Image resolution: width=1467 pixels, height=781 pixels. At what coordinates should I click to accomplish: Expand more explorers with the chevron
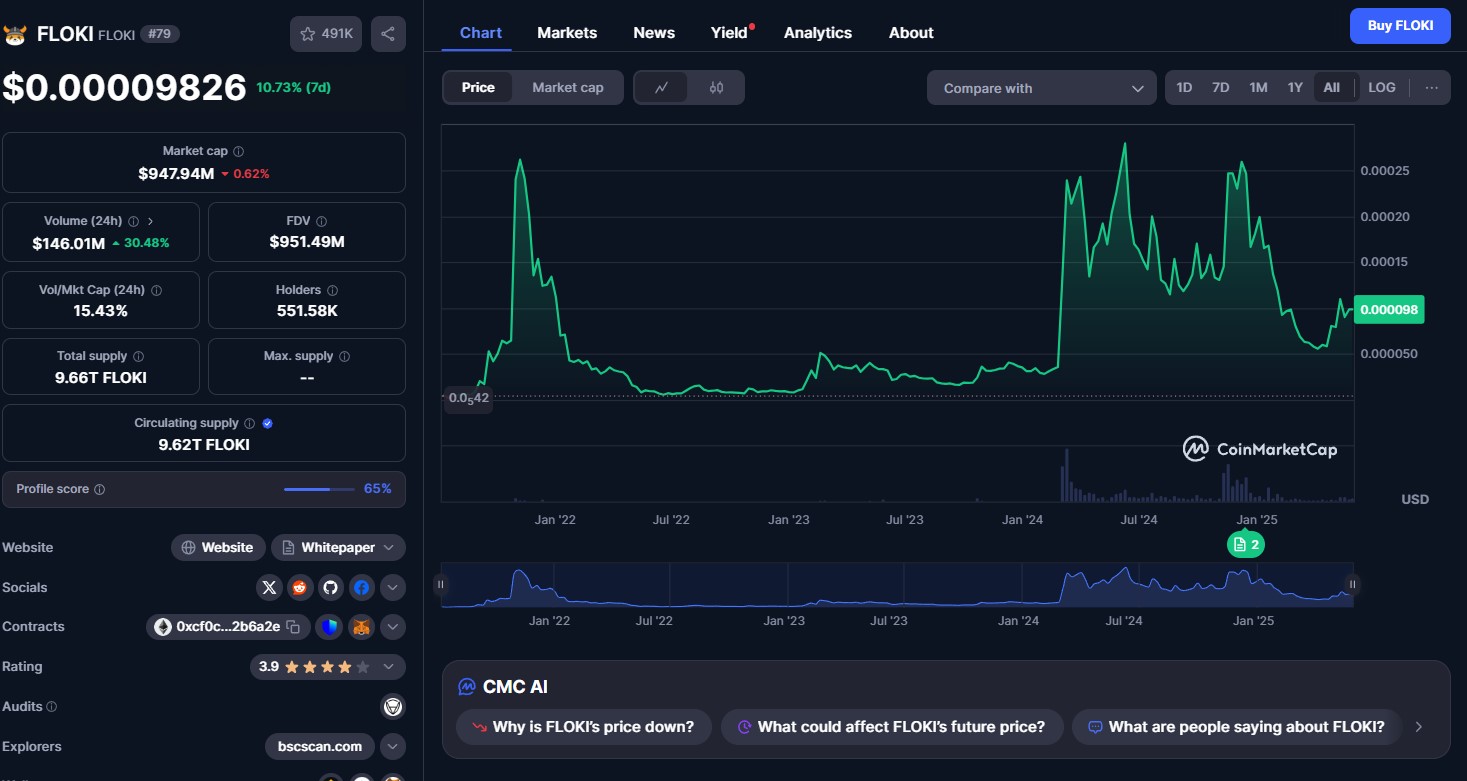tap(393, 747)
